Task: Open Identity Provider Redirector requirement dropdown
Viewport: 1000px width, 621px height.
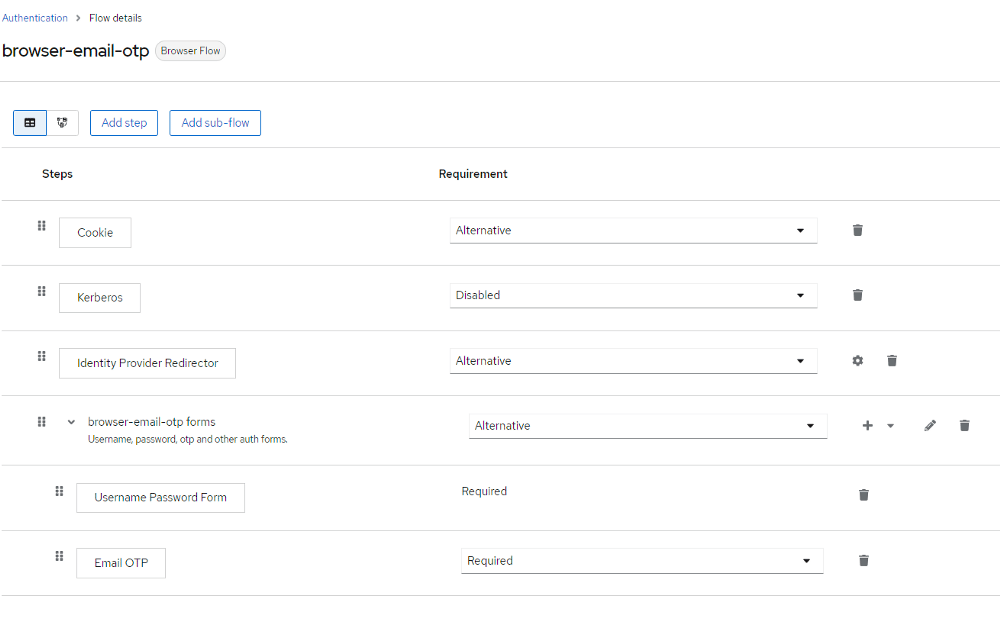Action: click(633, 361)
